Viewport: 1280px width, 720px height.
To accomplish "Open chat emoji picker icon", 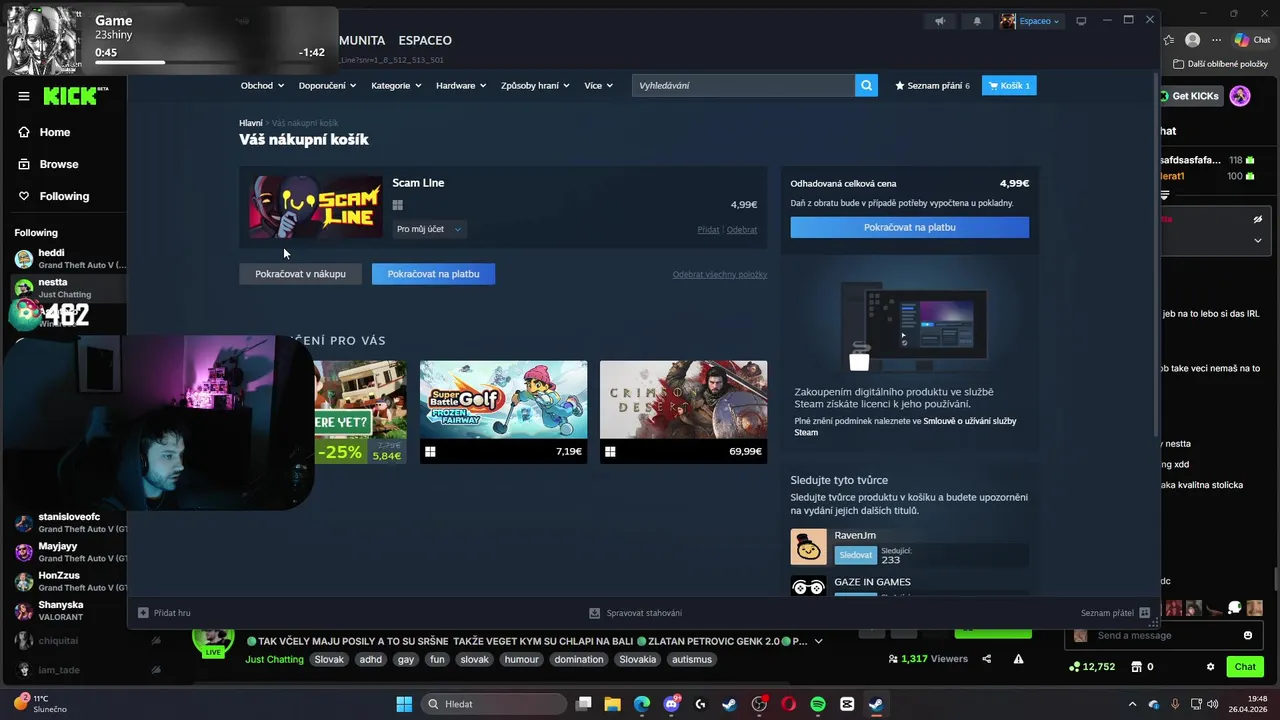I will point(1248,635).
